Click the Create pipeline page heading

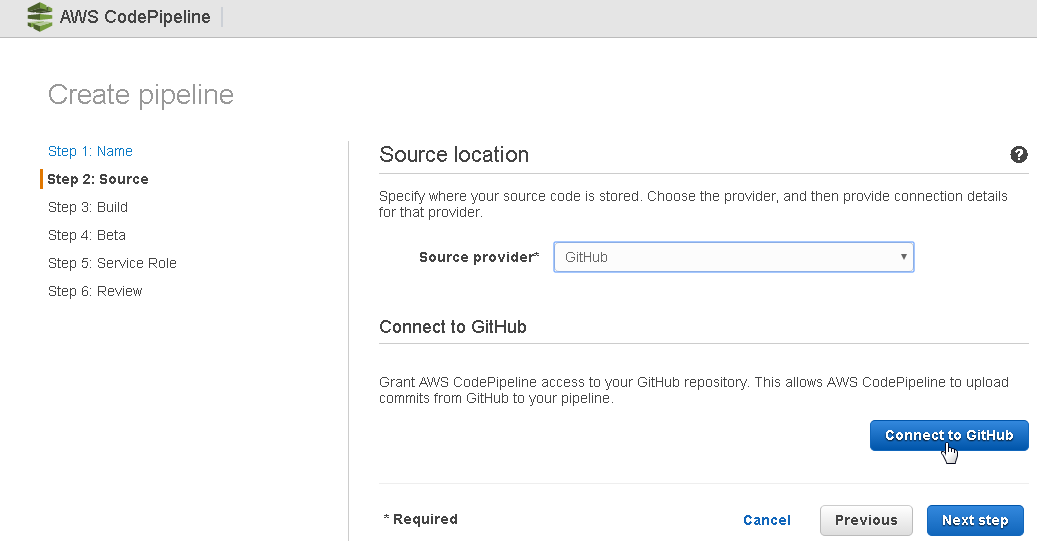click(141, 95)
